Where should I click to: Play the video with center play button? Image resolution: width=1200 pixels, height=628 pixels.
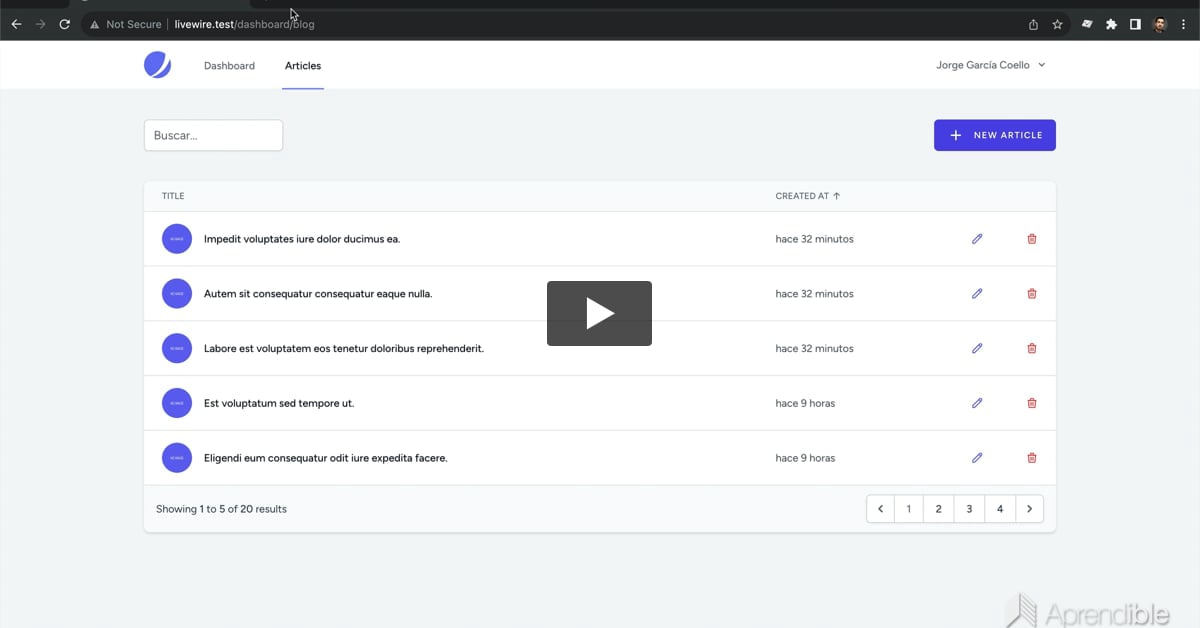pos(599,314)
